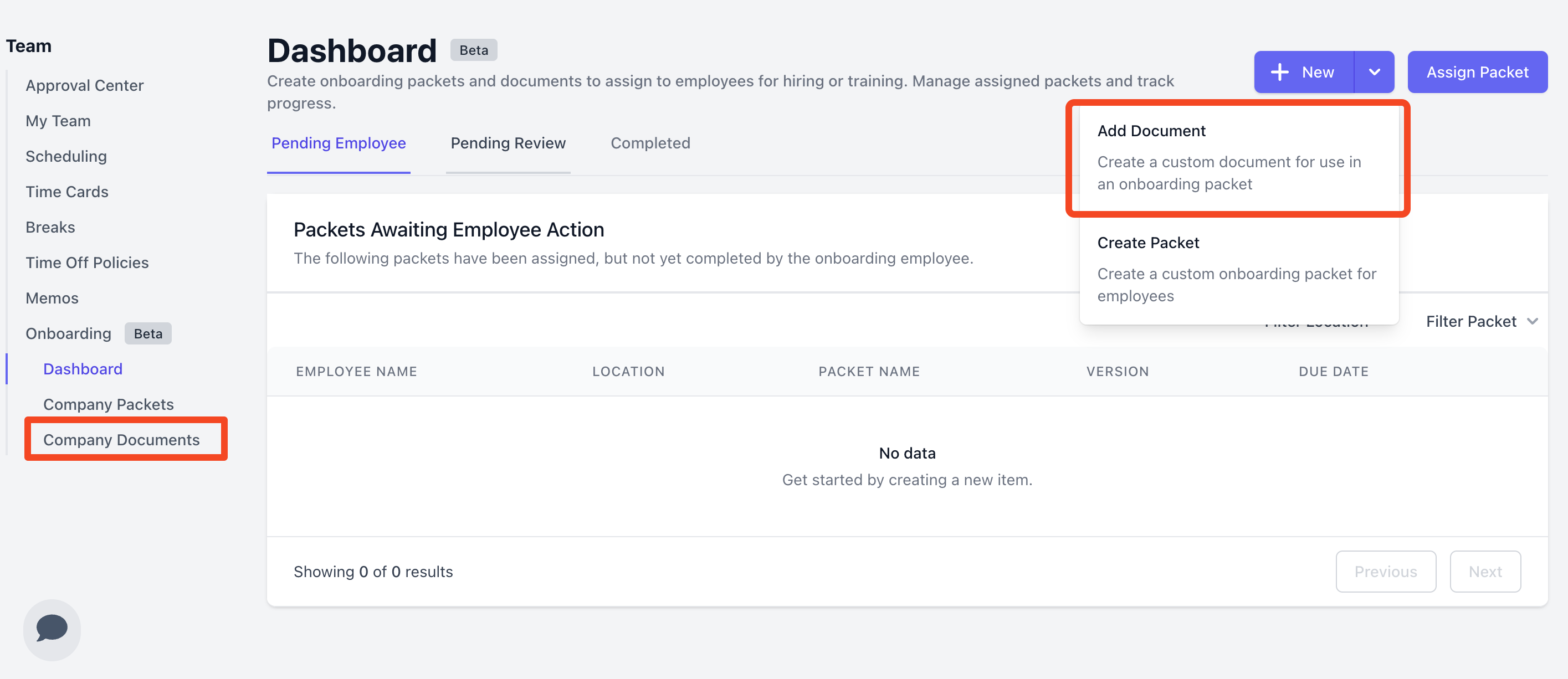Open the chat support bubble

(x=52, y=629)
